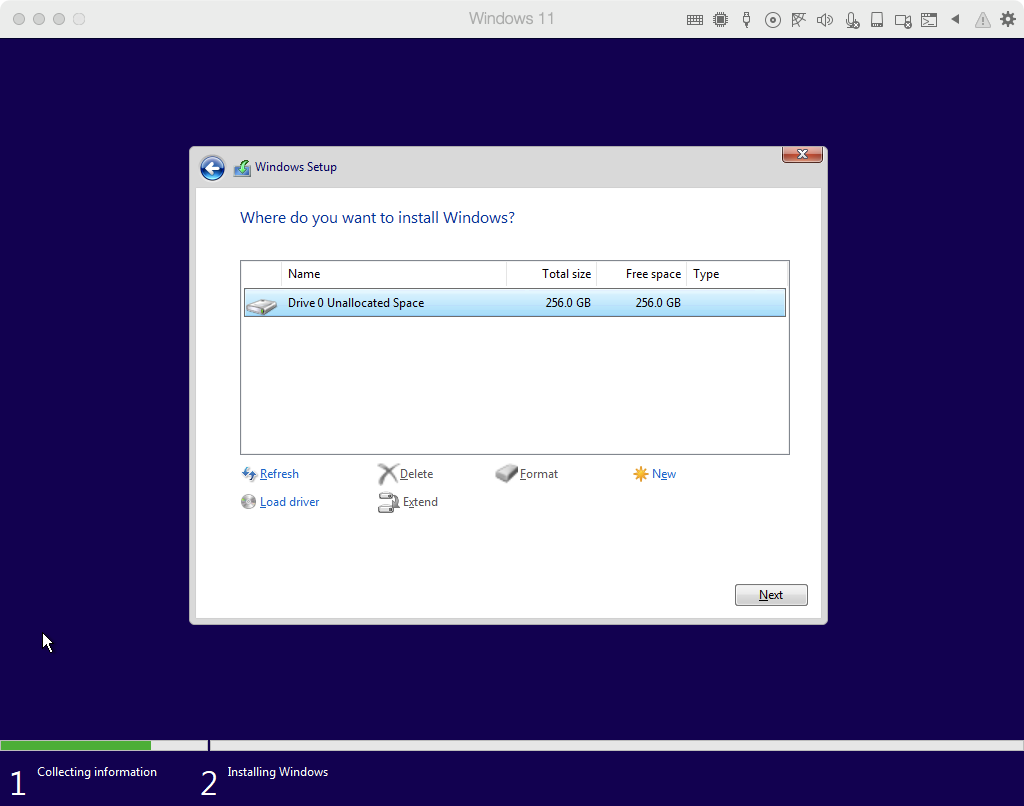This screenshot has width=1024, height=806.
Task: Open the CD/DVD disc icon
Action: tap(773, 20)
